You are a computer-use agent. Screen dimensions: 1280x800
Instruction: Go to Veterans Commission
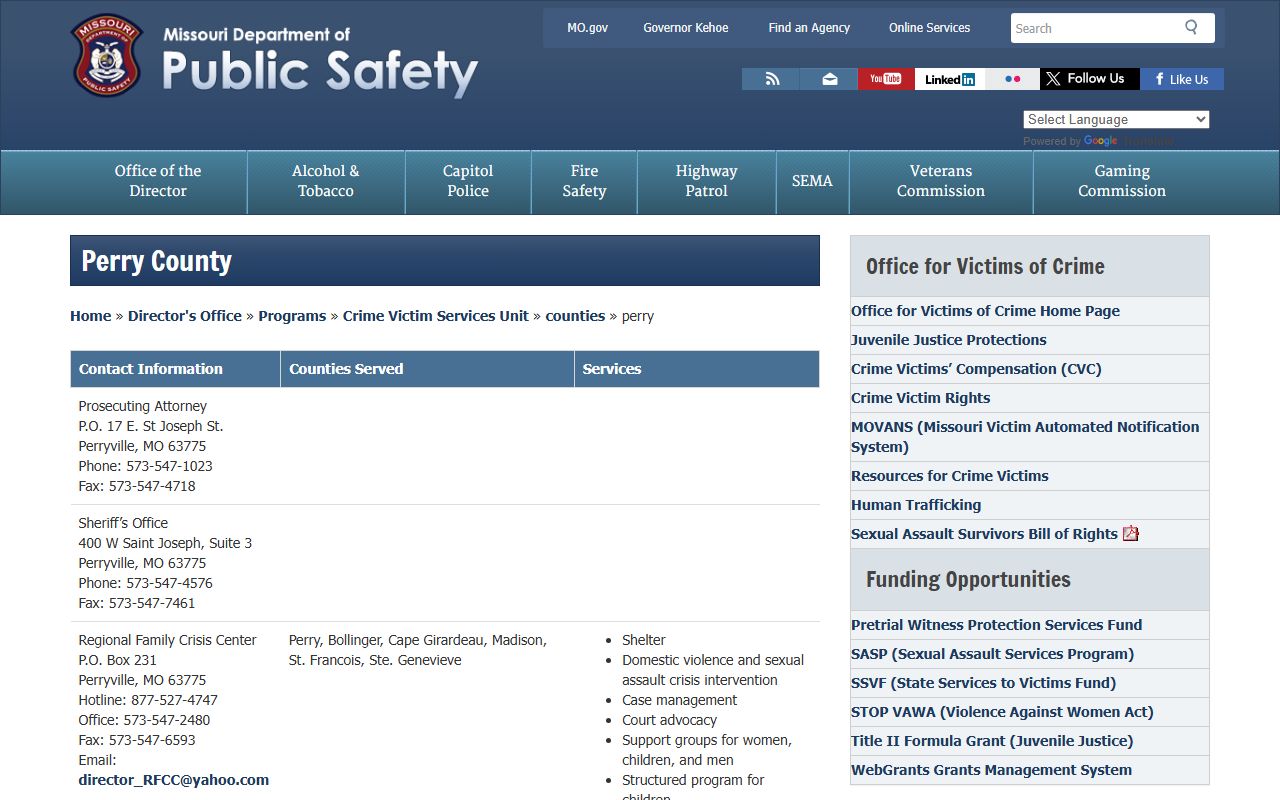pos(941,181)
